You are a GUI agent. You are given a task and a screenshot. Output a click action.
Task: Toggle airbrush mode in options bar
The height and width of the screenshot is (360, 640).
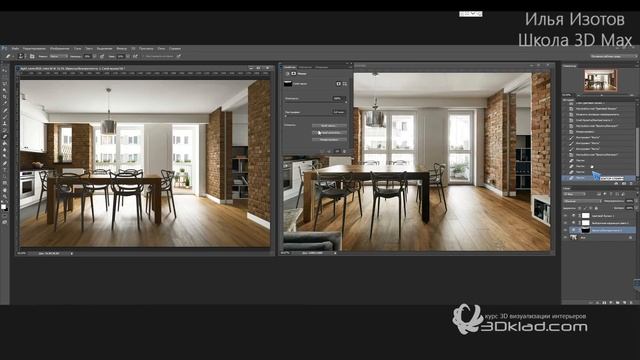[x=135, y=56]
